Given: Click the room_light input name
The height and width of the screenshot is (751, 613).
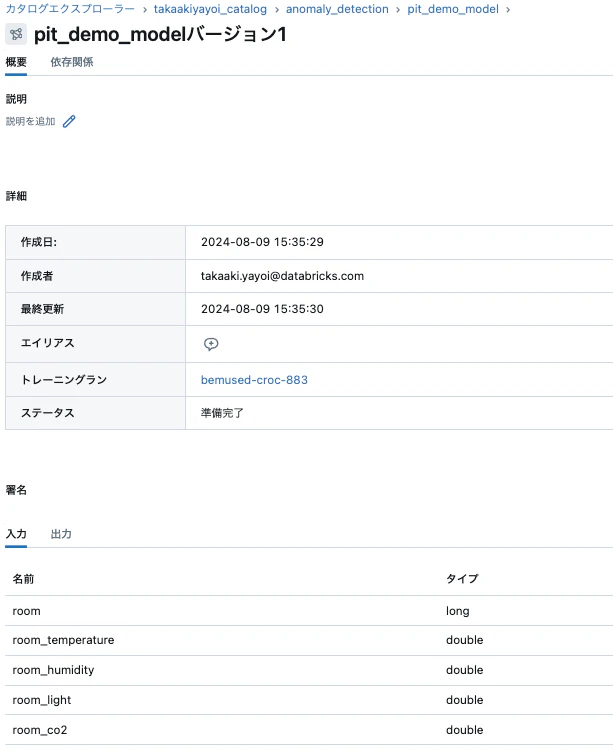Looking at the screenshot, I should pos(42,700).
